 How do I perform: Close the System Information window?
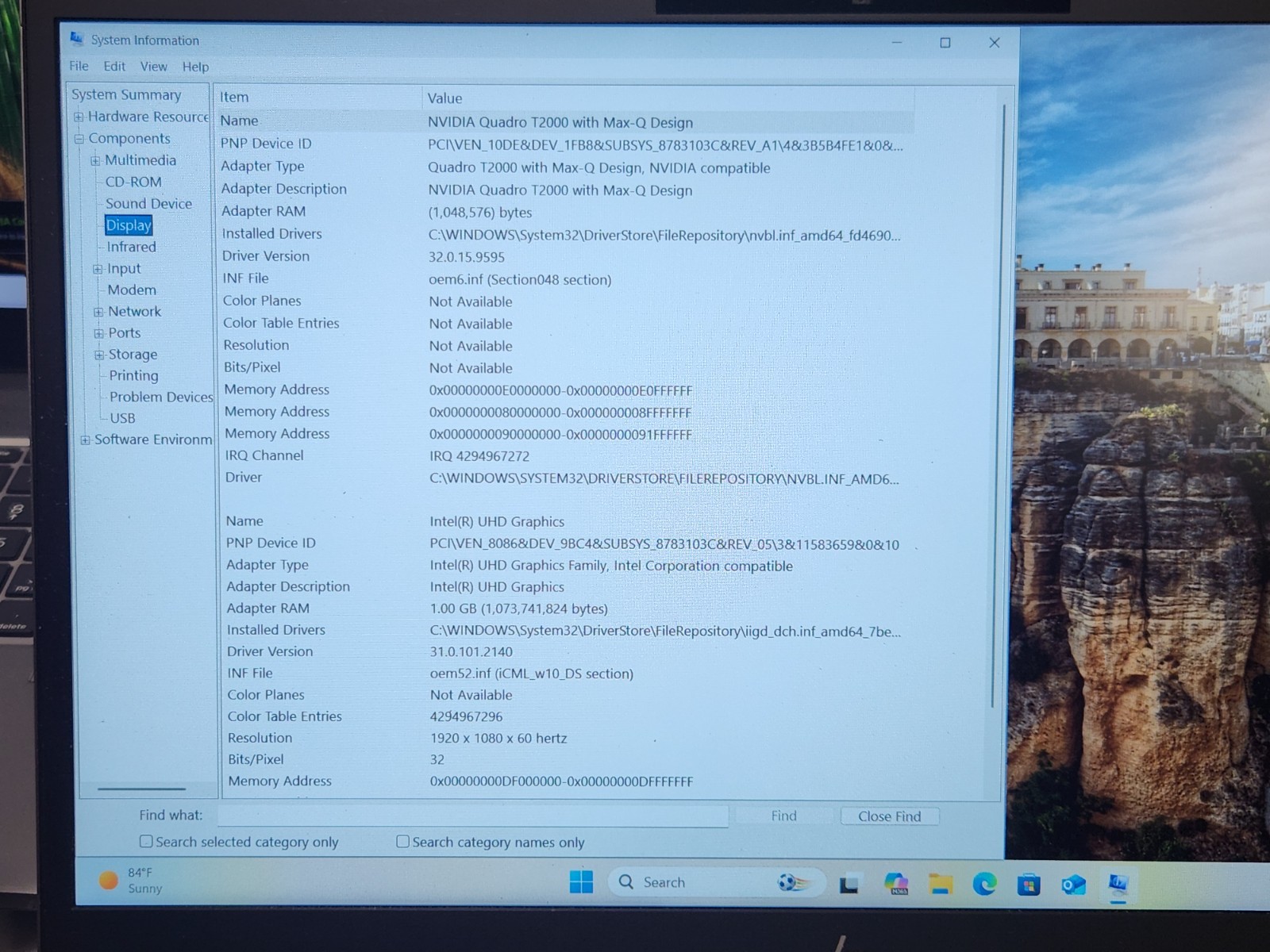click(x=994, y=43)
